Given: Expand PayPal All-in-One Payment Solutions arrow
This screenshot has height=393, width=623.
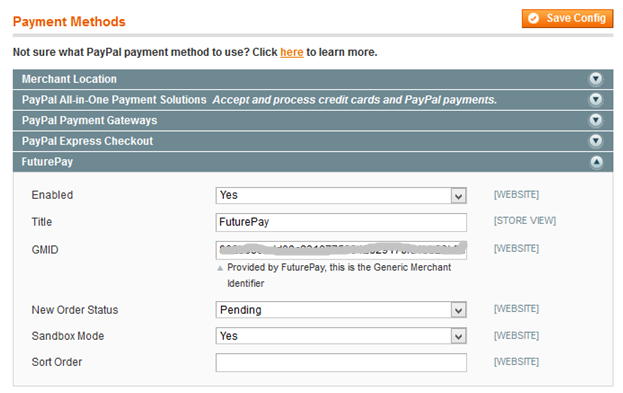Looking at the screenshot, I should 595,99.
